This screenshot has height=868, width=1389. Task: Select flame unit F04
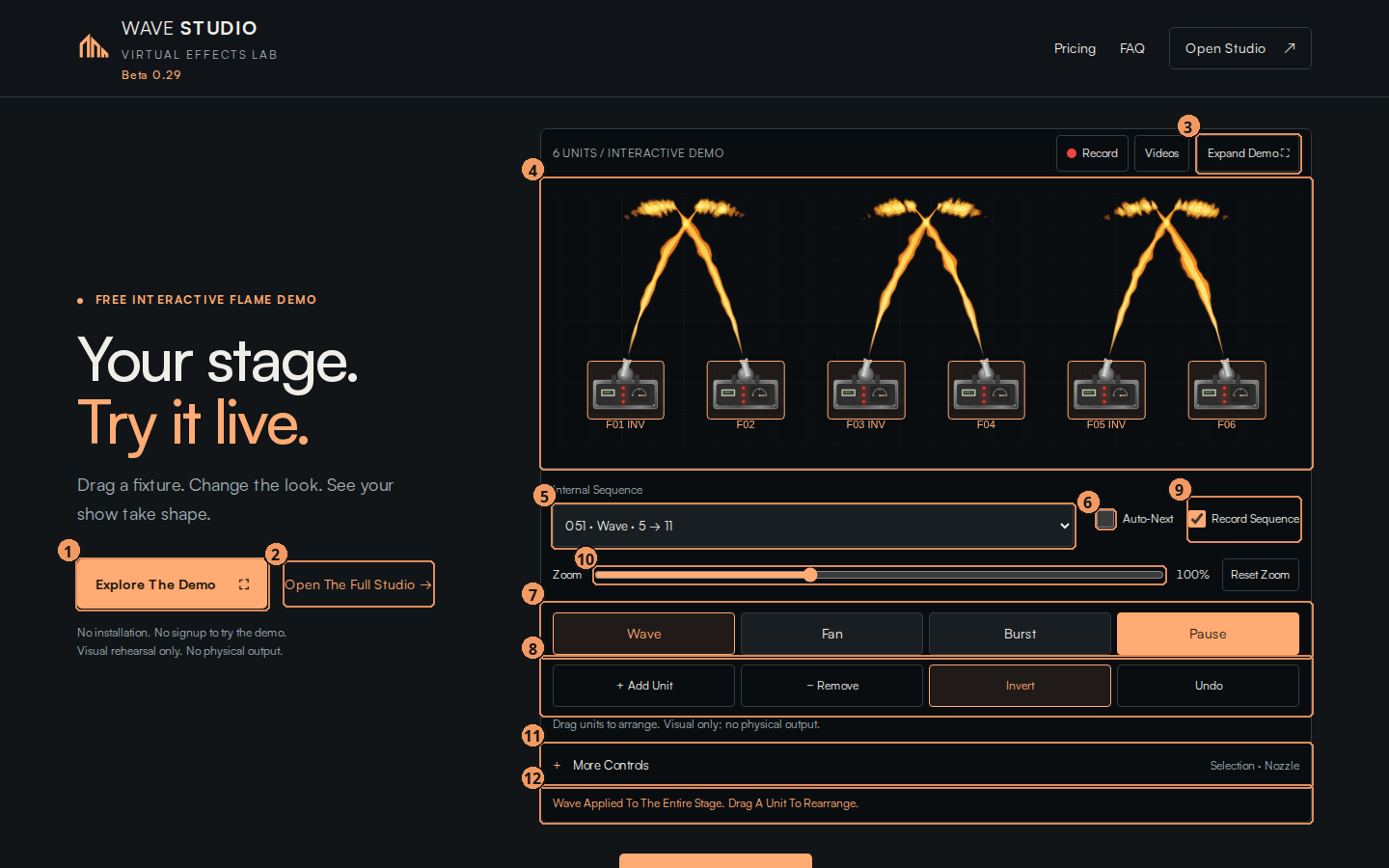coord(986,390)
